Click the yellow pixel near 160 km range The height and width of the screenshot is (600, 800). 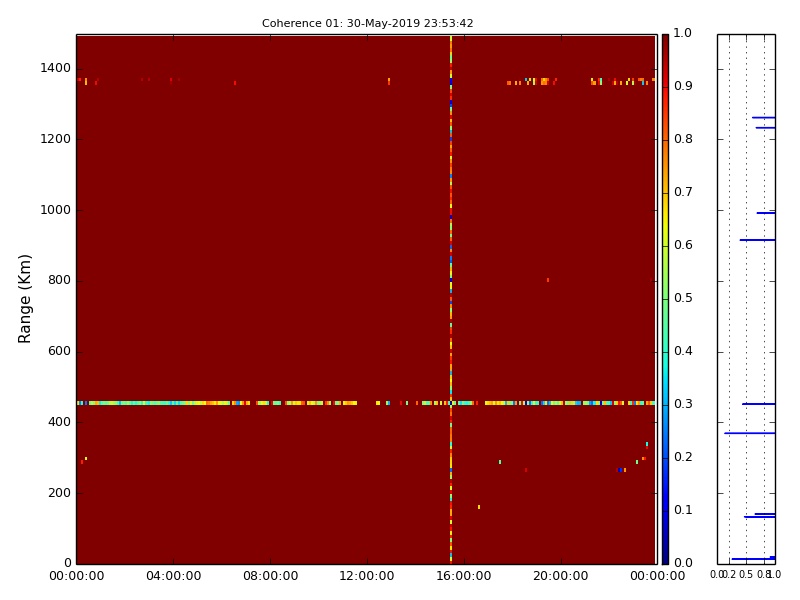[x=479, y=507]
